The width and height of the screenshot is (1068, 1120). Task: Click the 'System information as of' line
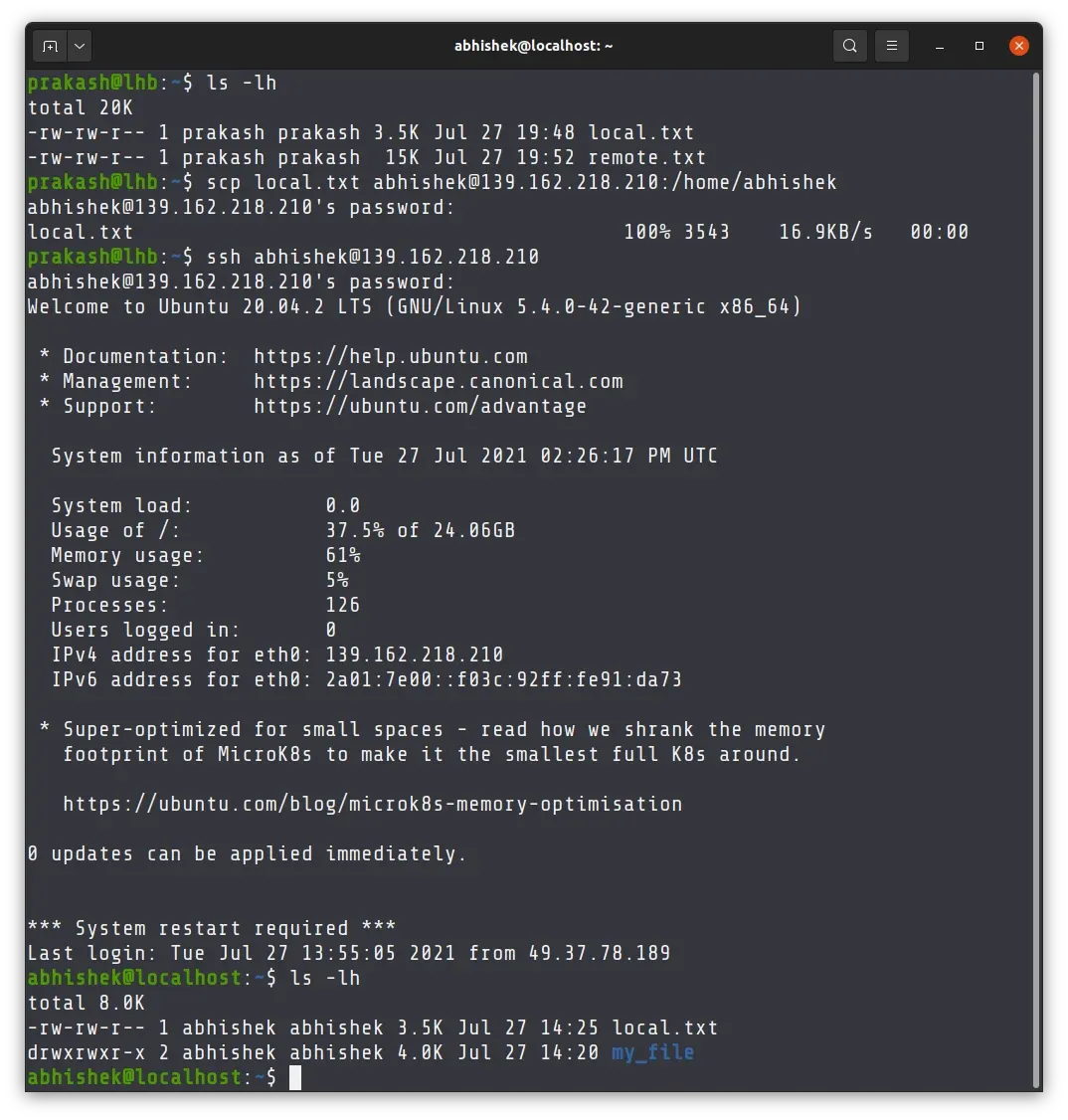click(384, 456)
